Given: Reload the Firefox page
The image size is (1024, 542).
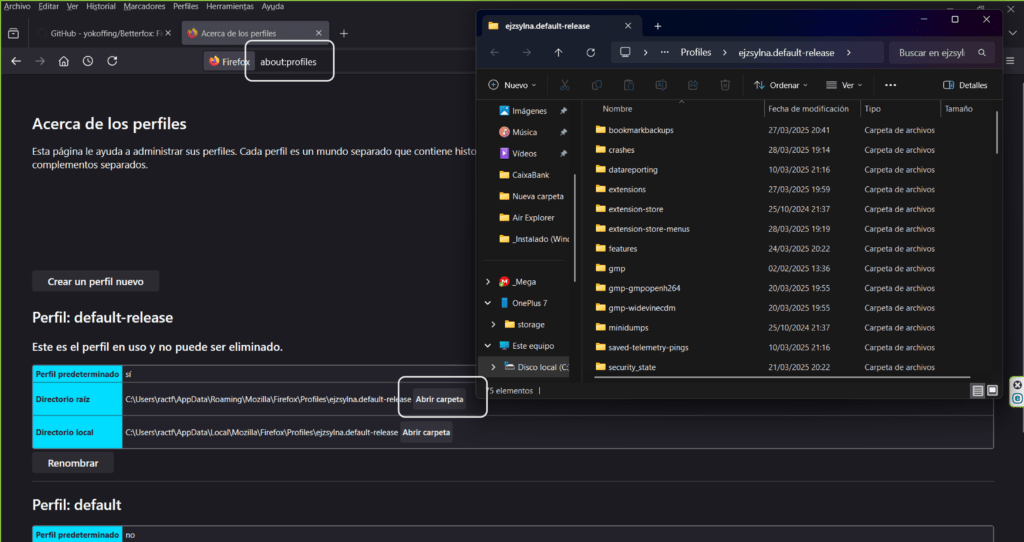Looking at the screenshot, I should (x=112, y=61).
